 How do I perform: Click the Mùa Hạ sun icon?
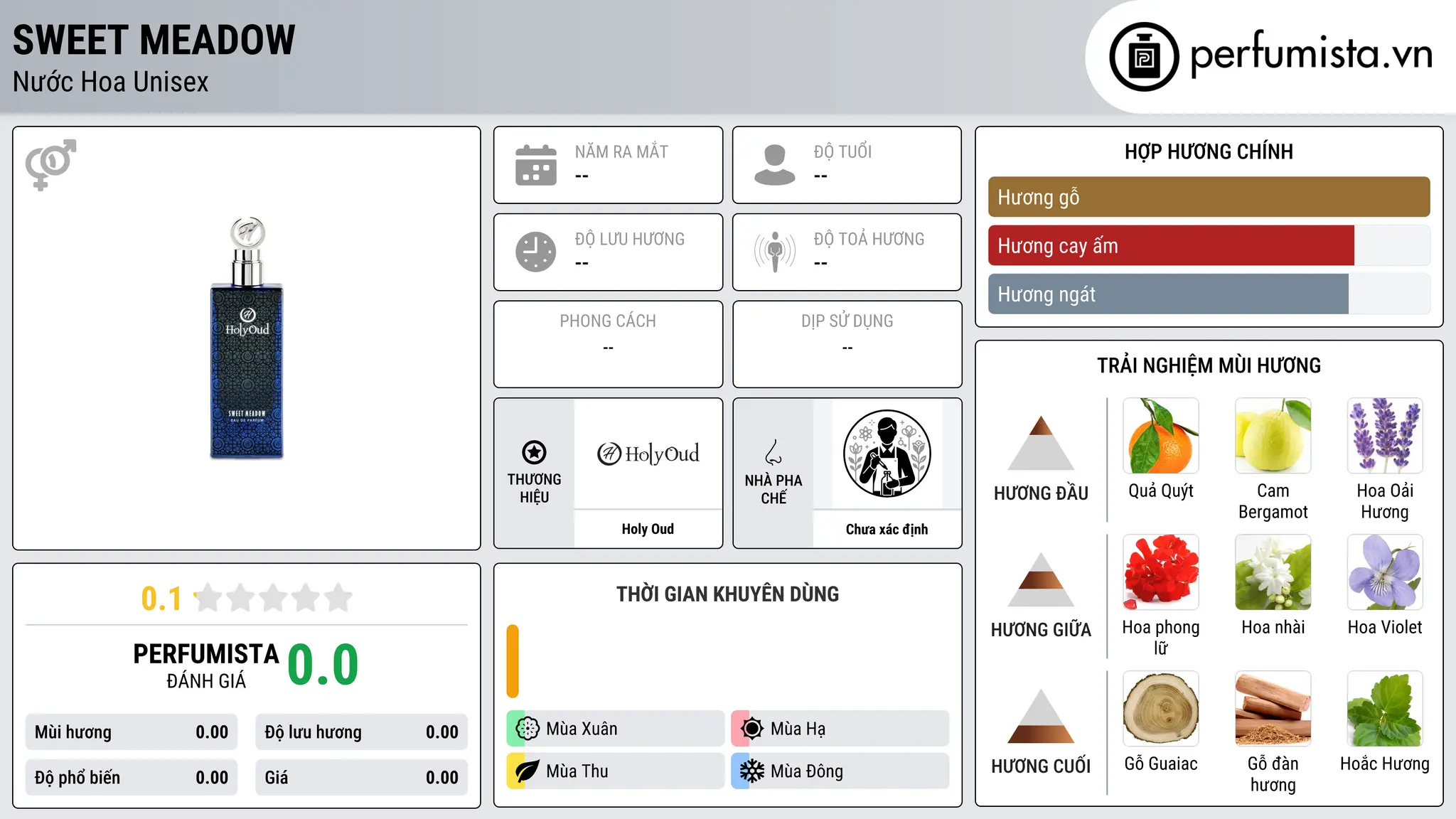click(x=751, y=729)
